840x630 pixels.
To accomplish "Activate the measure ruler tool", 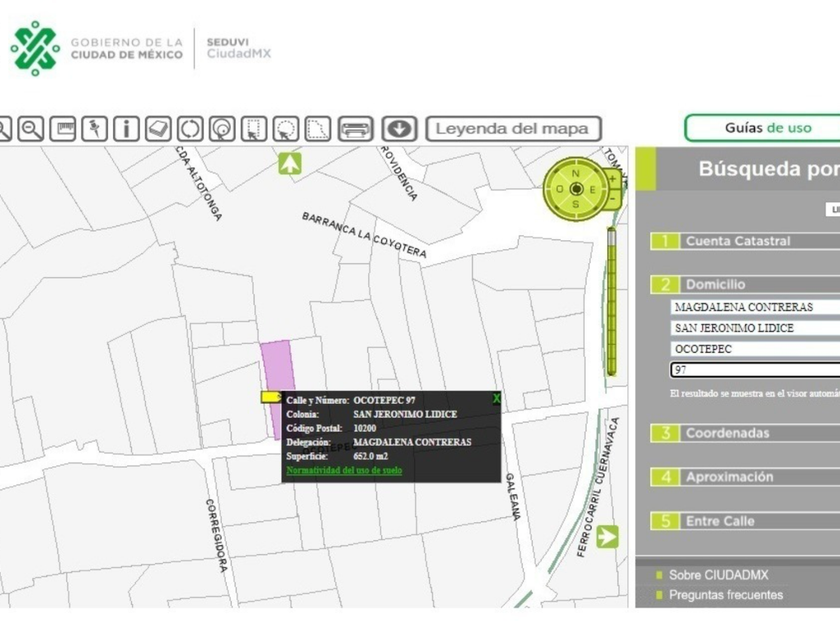I will tap(63, 129).
